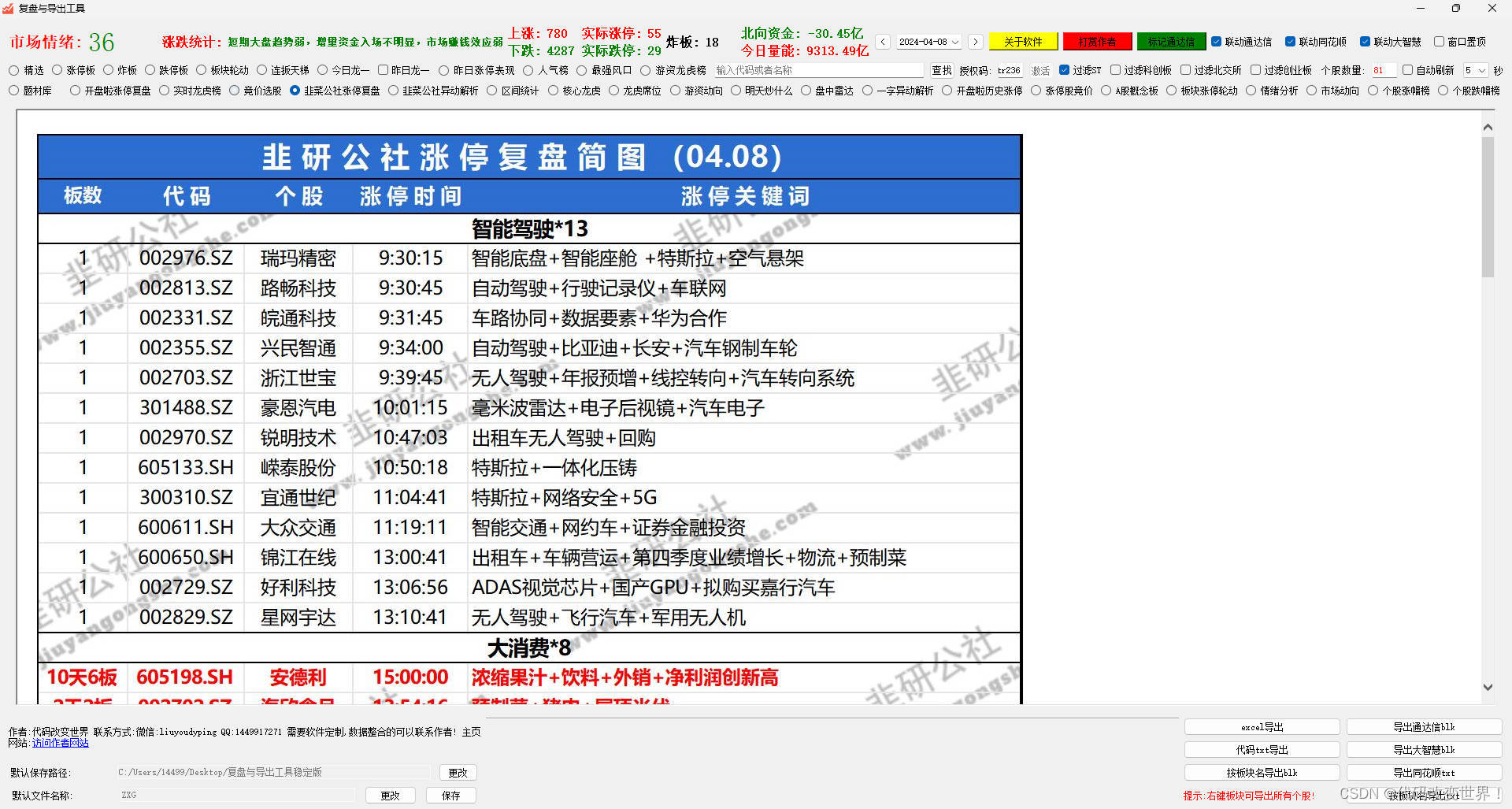Select the 游资动向 radio option
The width and height of the screenshot is (1512, 809).
tap(676, 91)
